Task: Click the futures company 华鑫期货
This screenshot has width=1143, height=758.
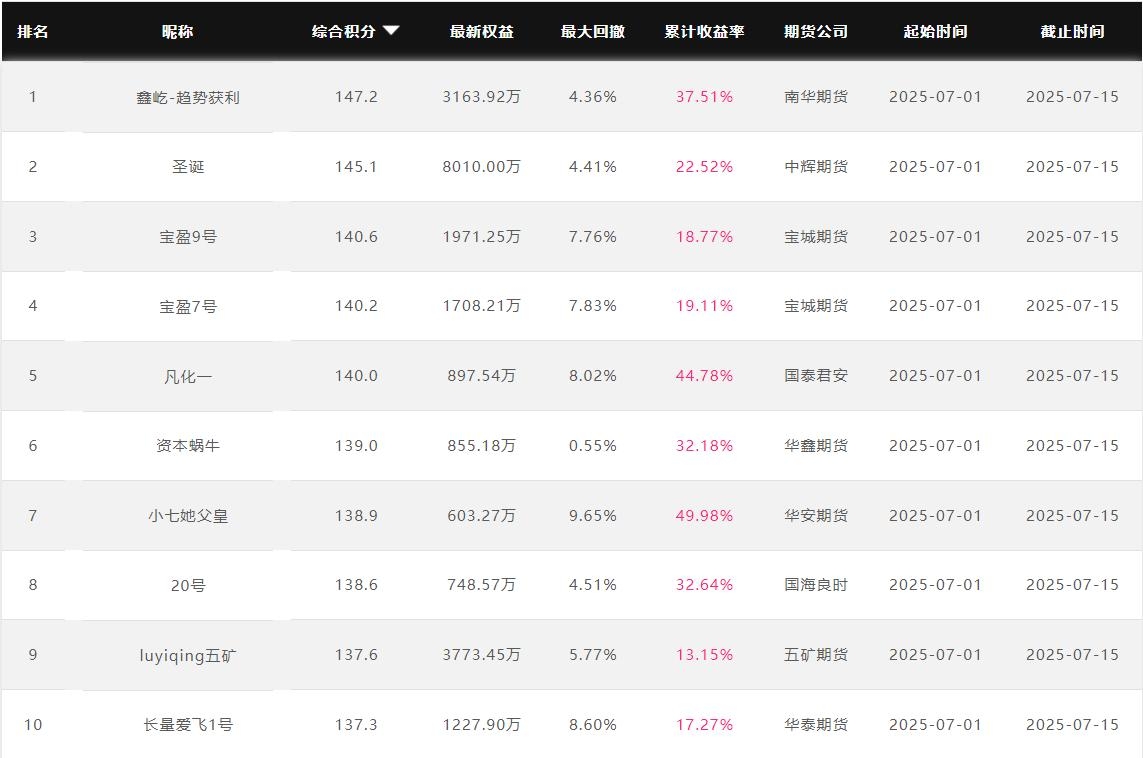Action: tap(816, 446)
